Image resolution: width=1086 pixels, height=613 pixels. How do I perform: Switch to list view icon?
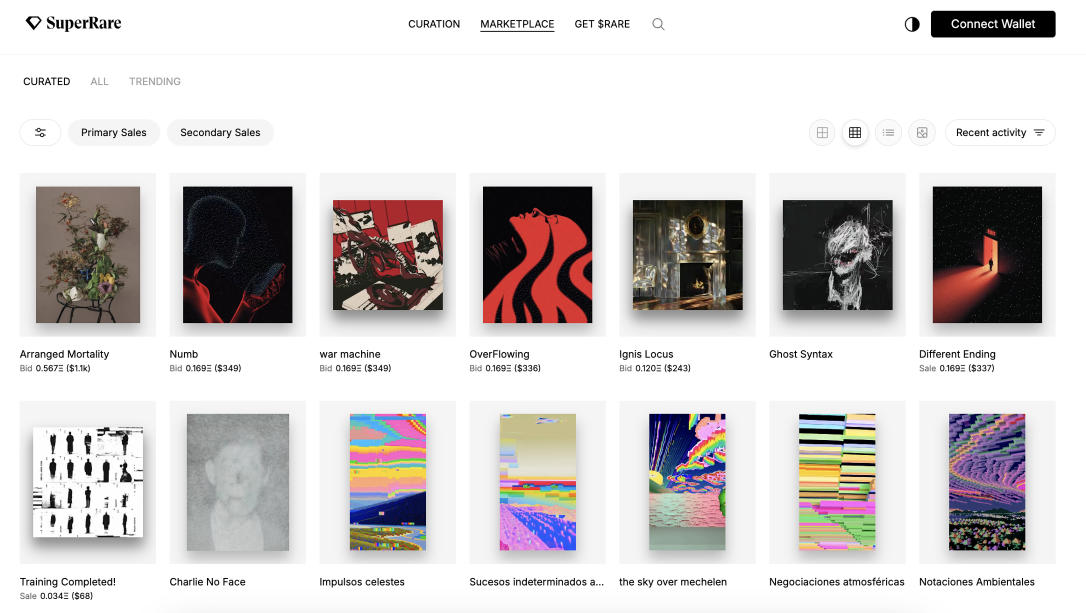click(x=888, y=132)
